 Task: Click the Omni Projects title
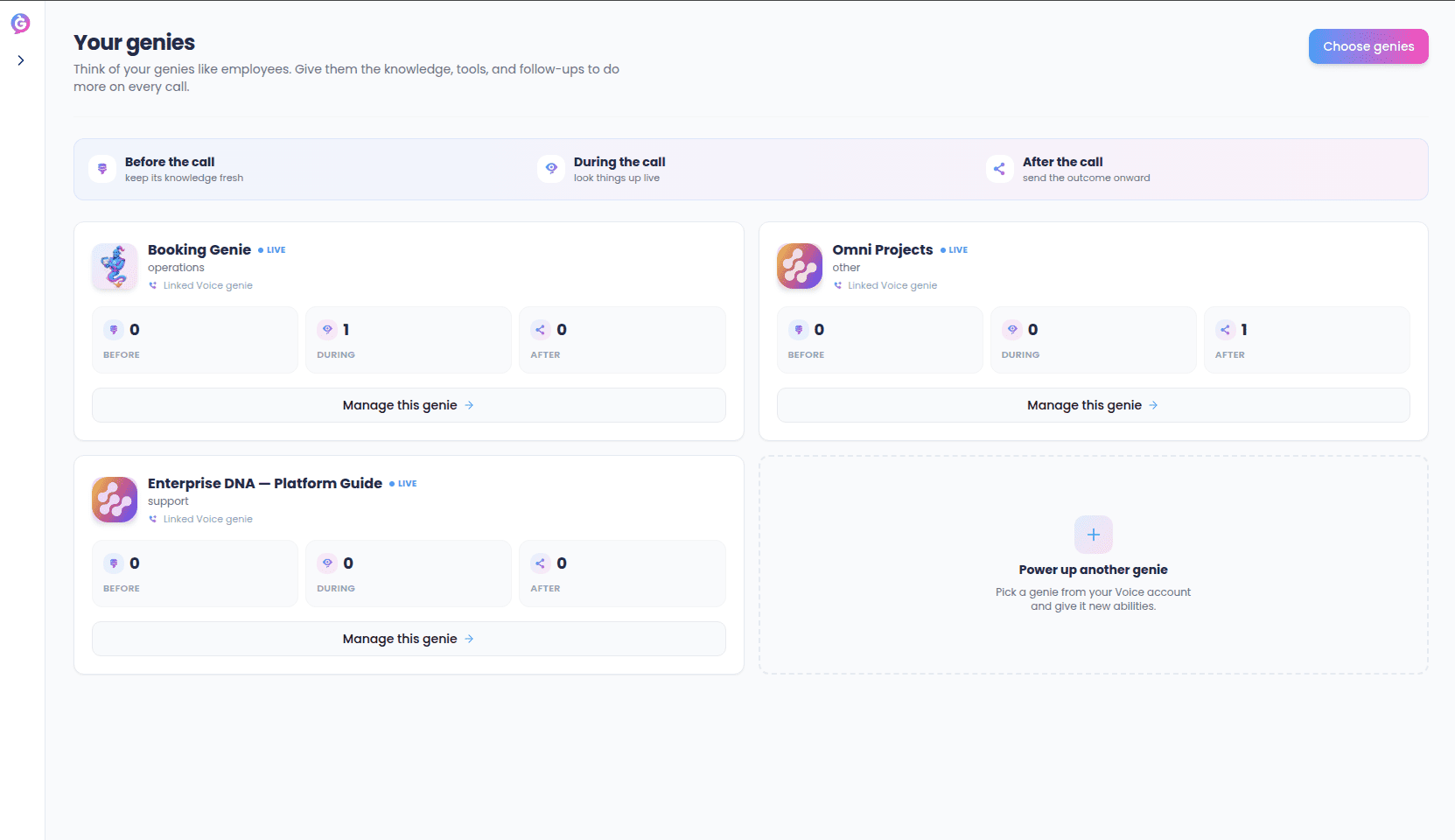(883, 249)
